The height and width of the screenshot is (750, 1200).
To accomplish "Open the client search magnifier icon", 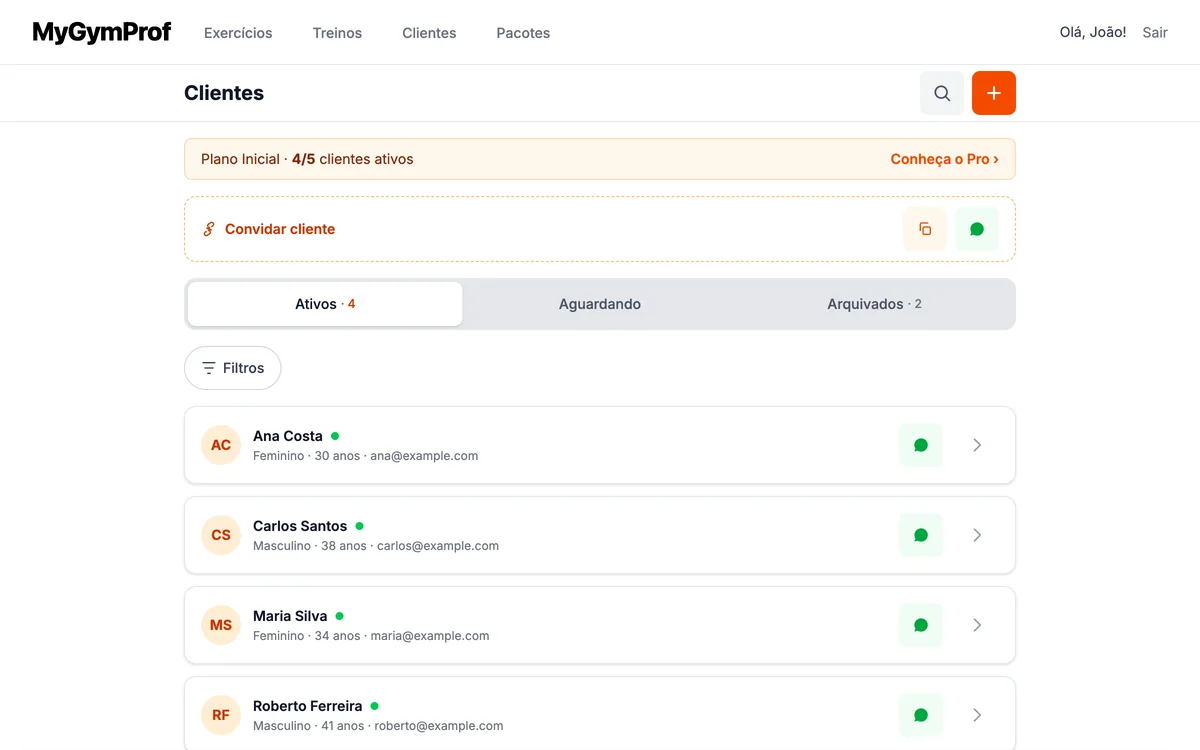I will tap(942, 93).
